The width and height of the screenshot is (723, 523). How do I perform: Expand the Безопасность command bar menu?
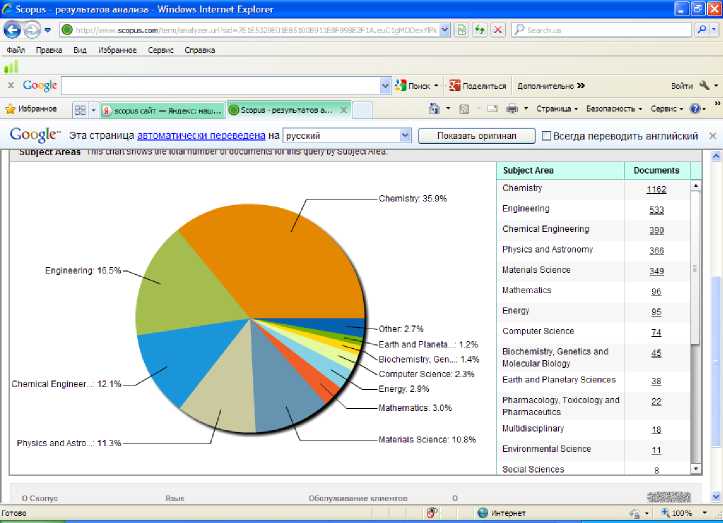click(x=614, y=109)
